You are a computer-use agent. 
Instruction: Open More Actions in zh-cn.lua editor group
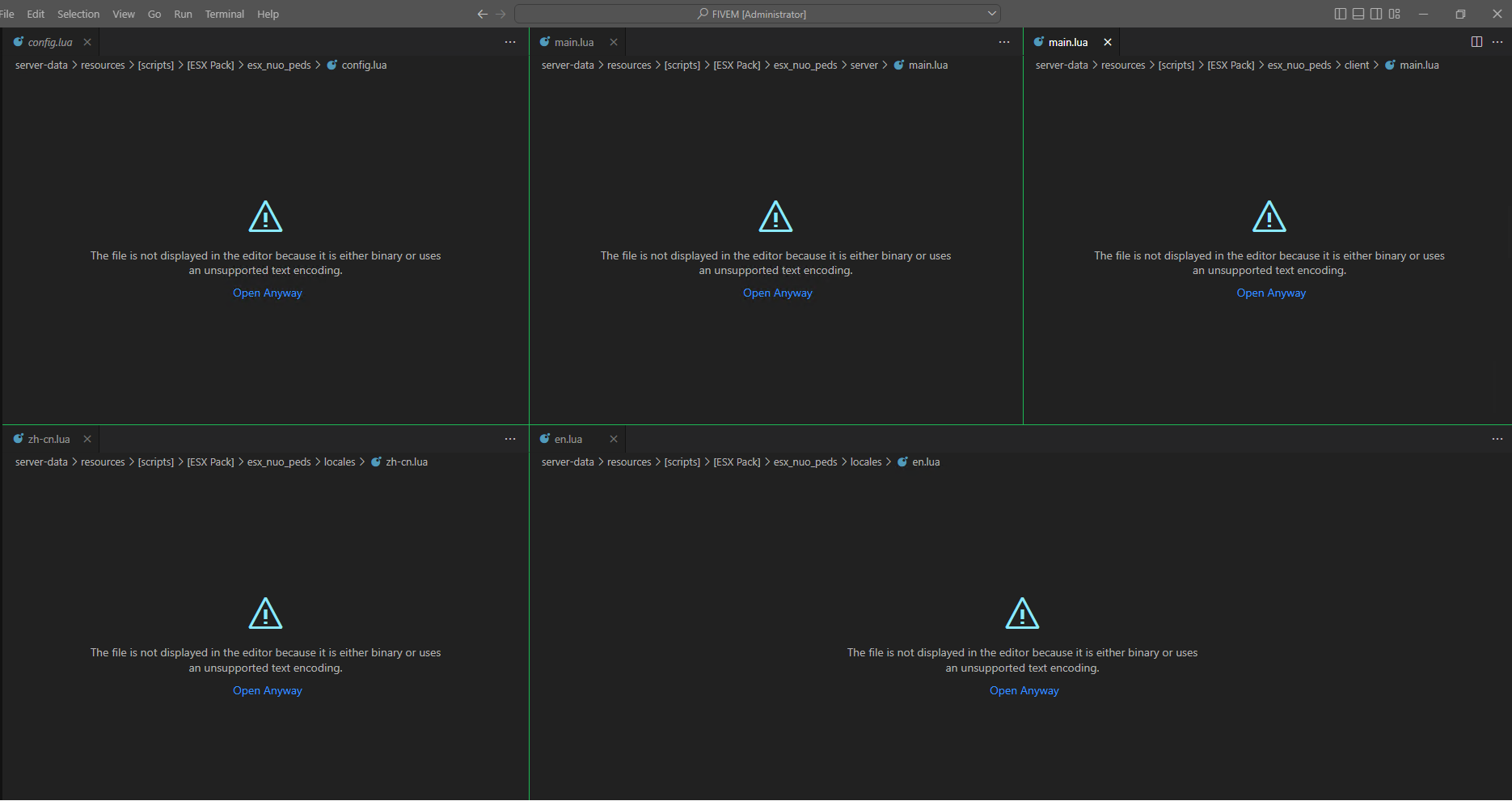coord(510,439)
